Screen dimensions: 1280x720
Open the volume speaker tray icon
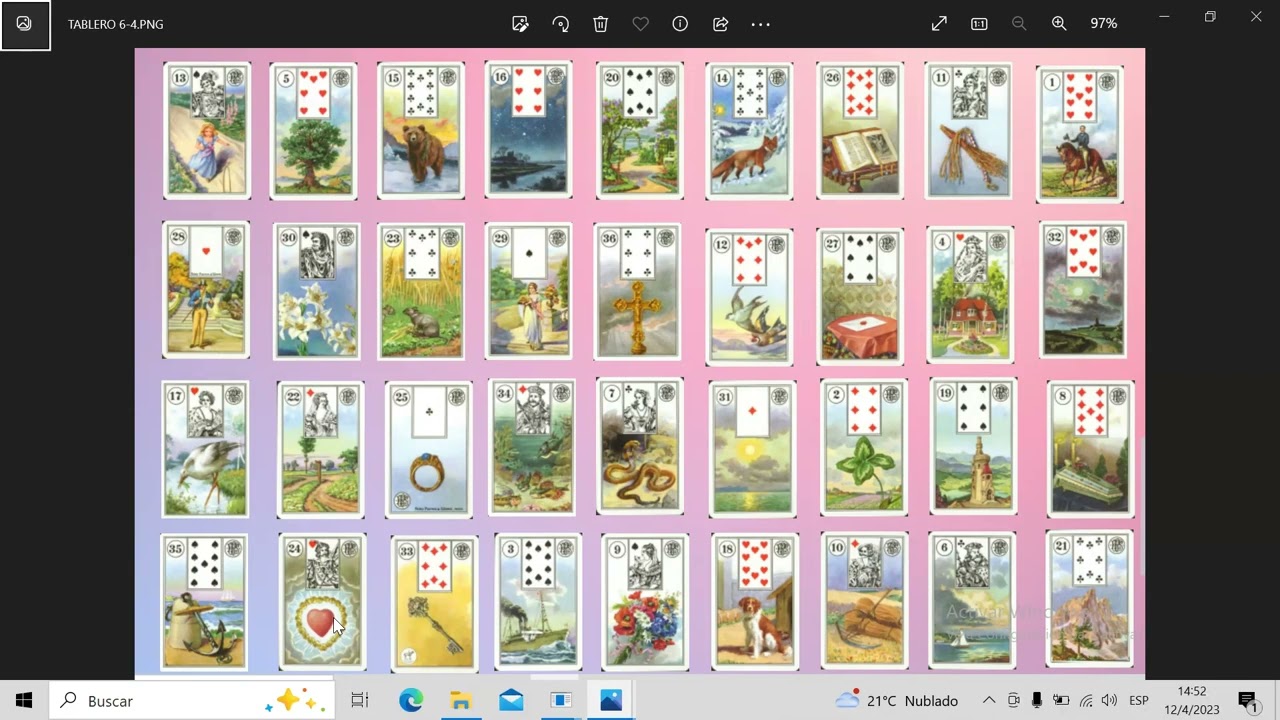point(1109,701)
